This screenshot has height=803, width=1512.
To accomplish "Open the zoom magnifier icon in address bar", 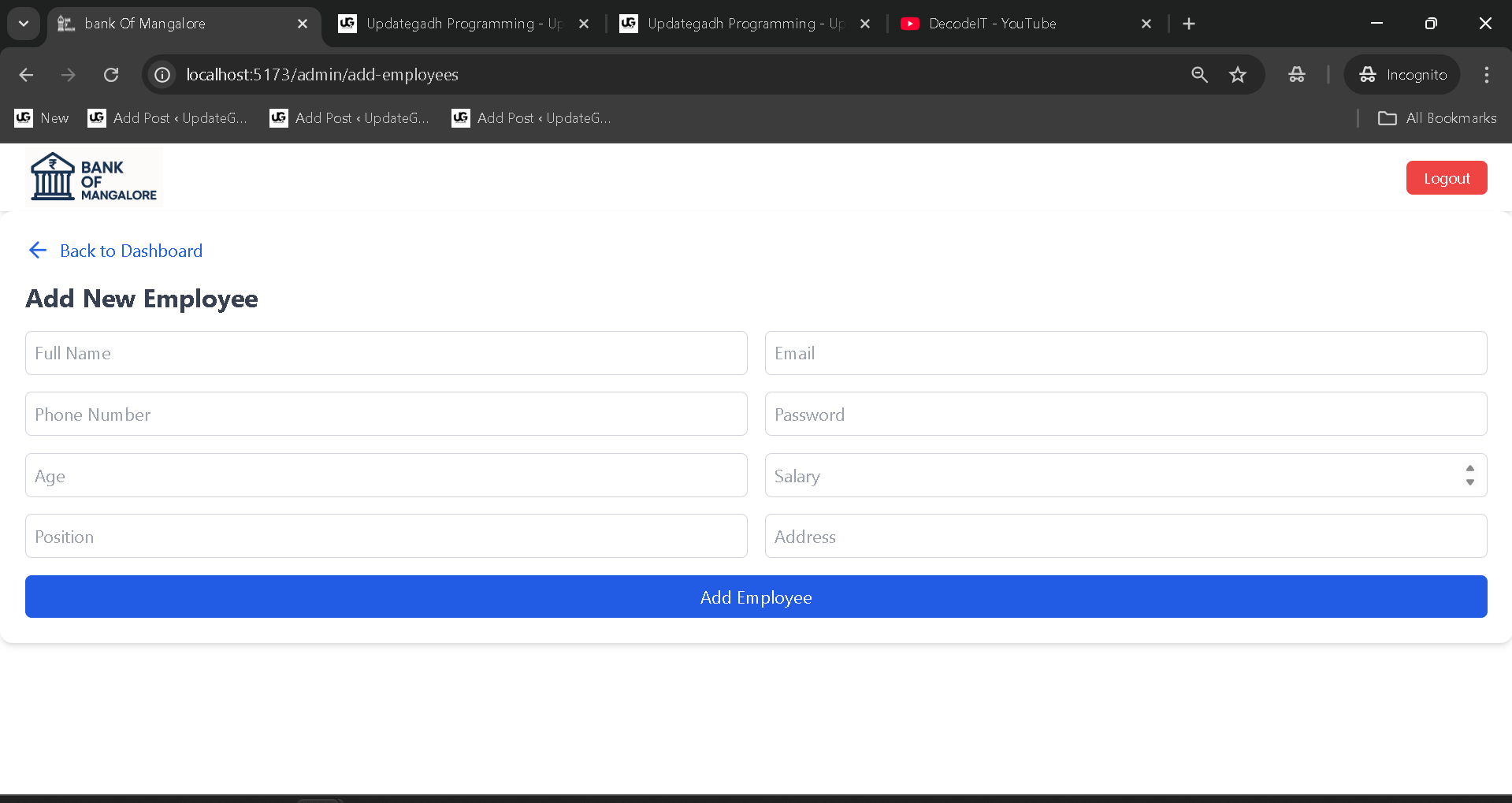I will [1199, 75].
